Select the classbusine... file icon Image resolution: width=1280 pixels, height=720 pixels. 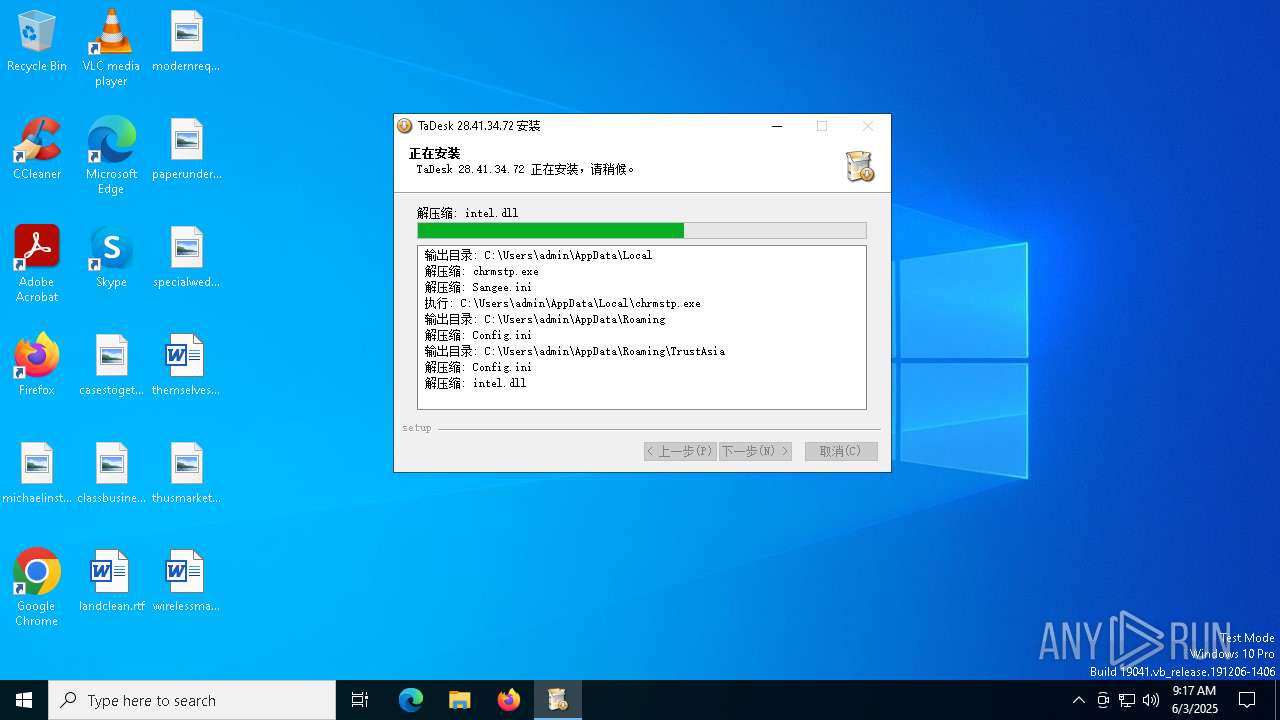click(x=111, y=473)
